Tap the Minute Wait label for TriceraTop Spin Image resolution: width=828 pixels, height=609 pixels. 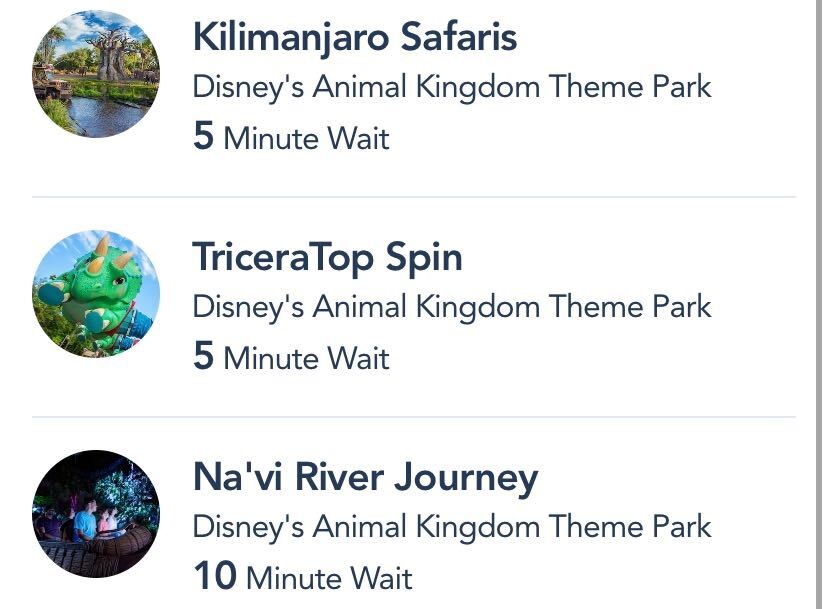pyautogui.click(x=306, y=358)
